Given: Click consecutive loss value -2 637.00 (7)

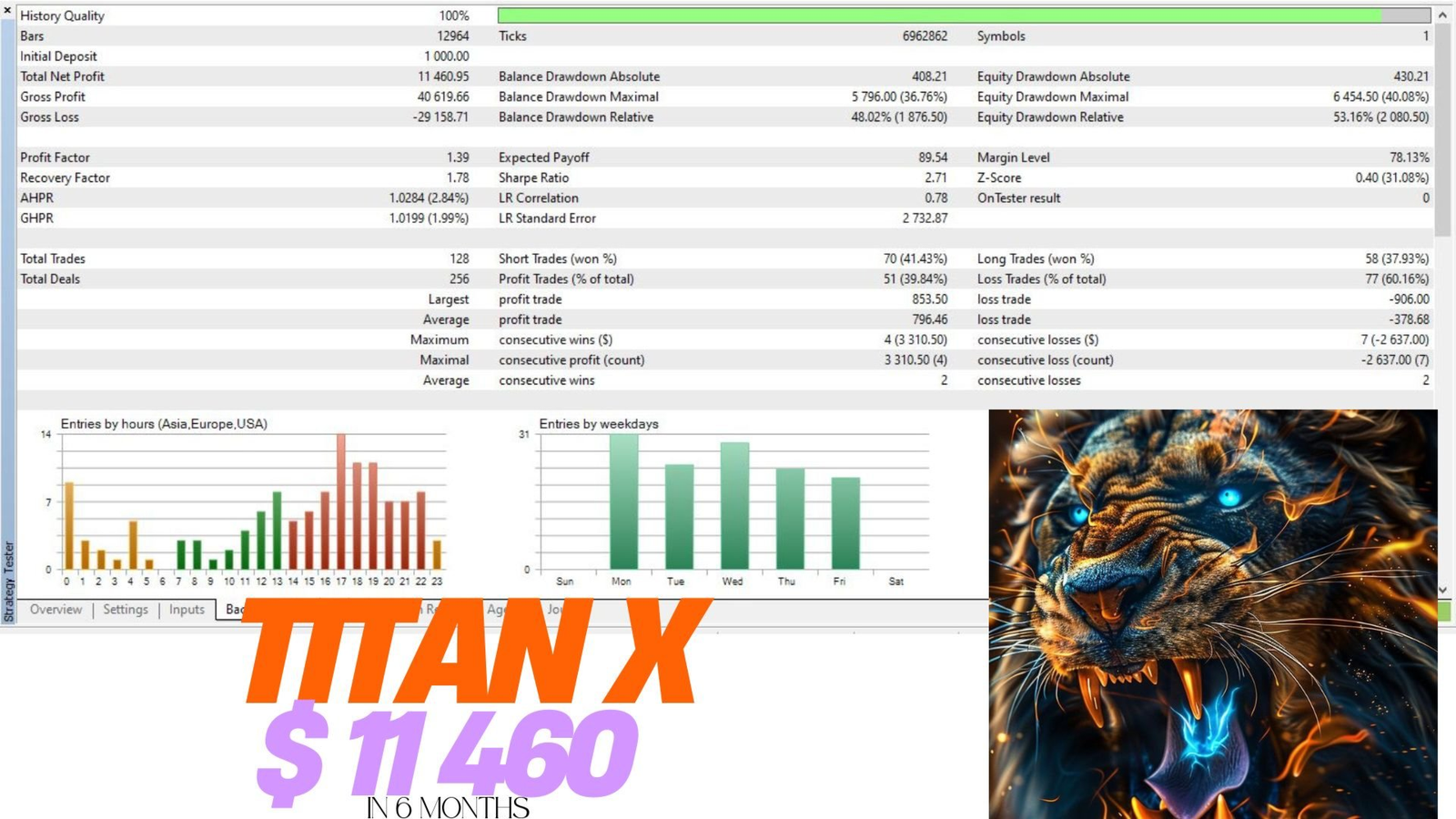Looking at the screenshot, I should coord(1395,359).
